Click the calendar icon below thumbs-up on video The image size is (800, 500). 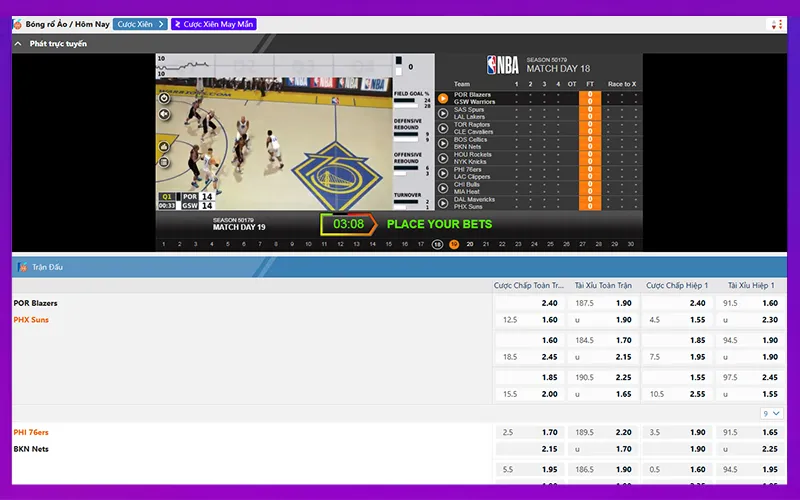pos(164,163)
